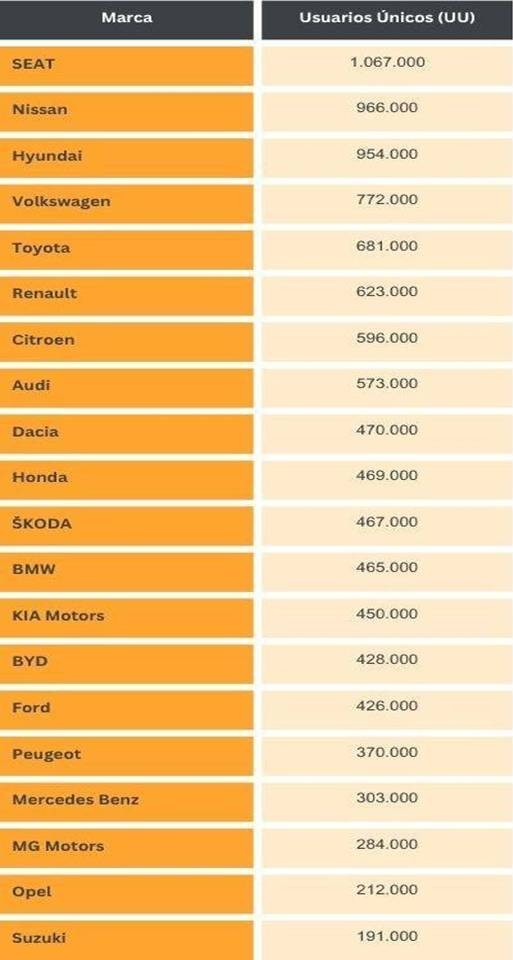513x960 pixels.
Task: Select the Mercedes Benz cell
Action: coord(126,802)
